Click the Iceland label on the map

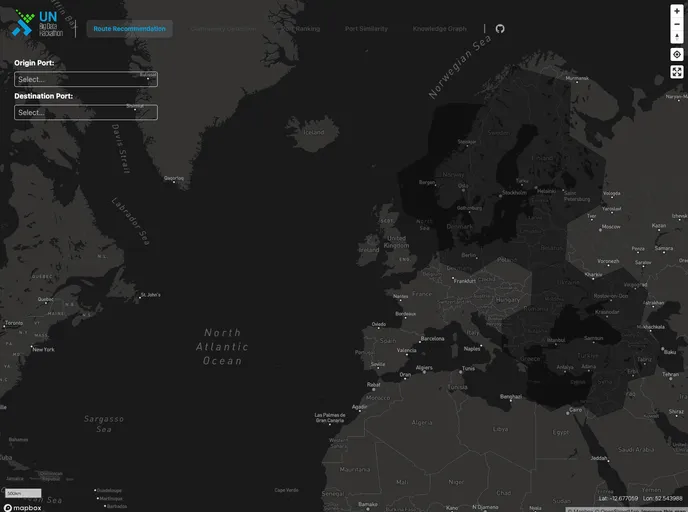click(x=314, y=132)
